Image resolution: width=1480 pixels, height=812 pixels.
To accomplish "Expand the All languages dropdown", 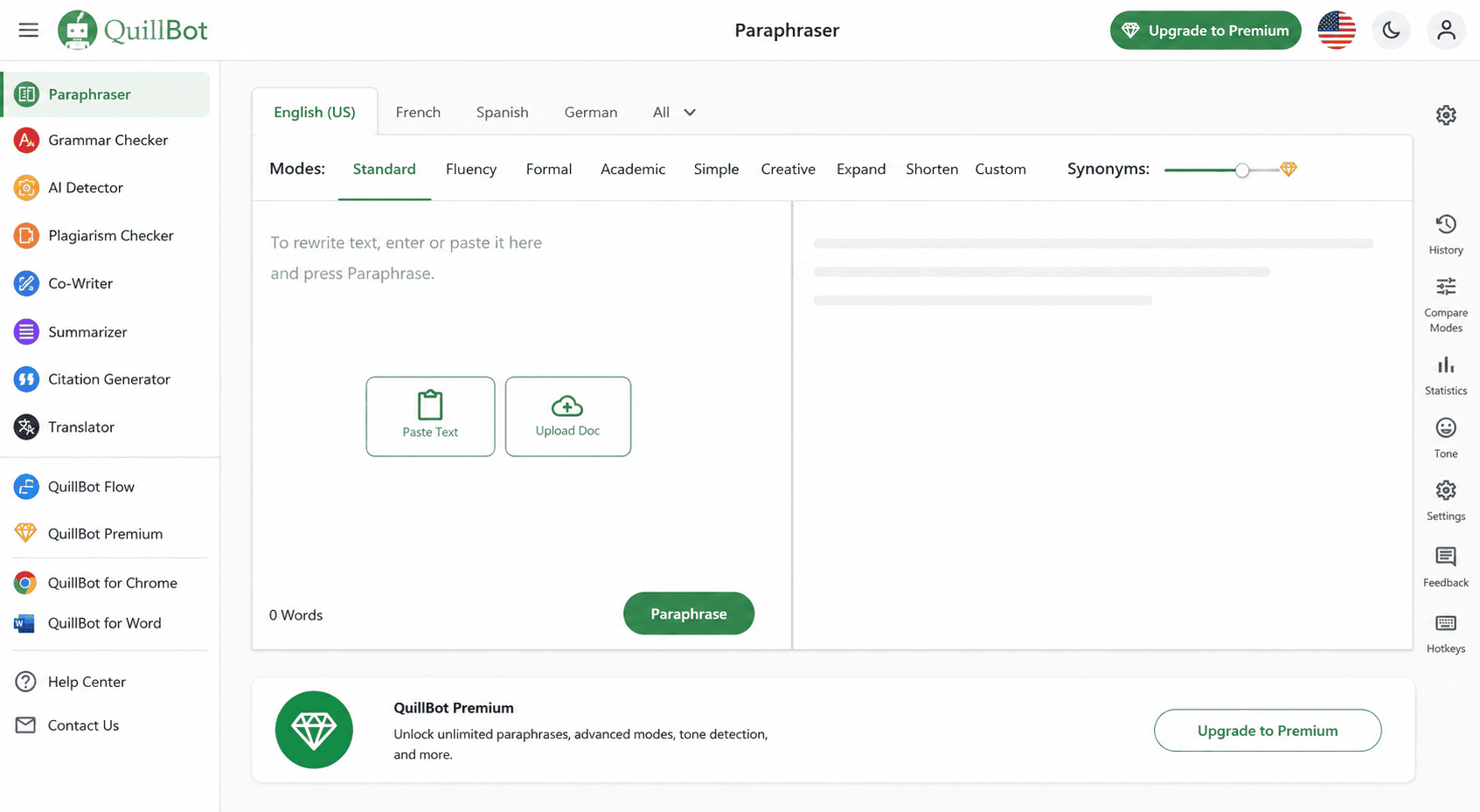I will pyautogui.click(x=674, y=113).
